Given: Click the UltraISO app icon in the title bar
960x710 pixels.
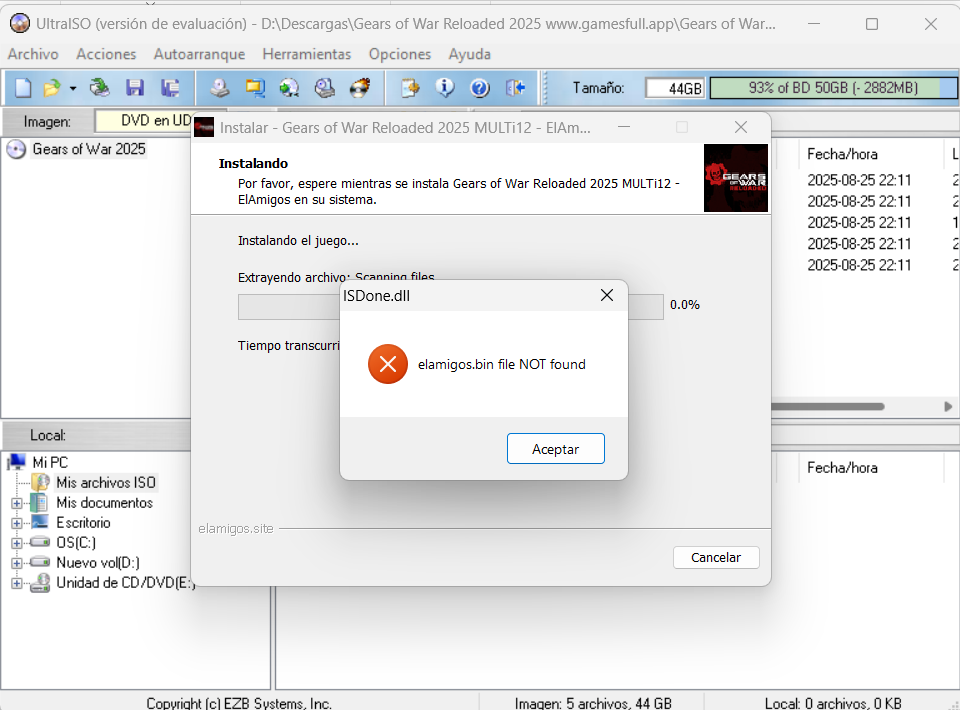Looking at the screenshot, I should point(20,24).
